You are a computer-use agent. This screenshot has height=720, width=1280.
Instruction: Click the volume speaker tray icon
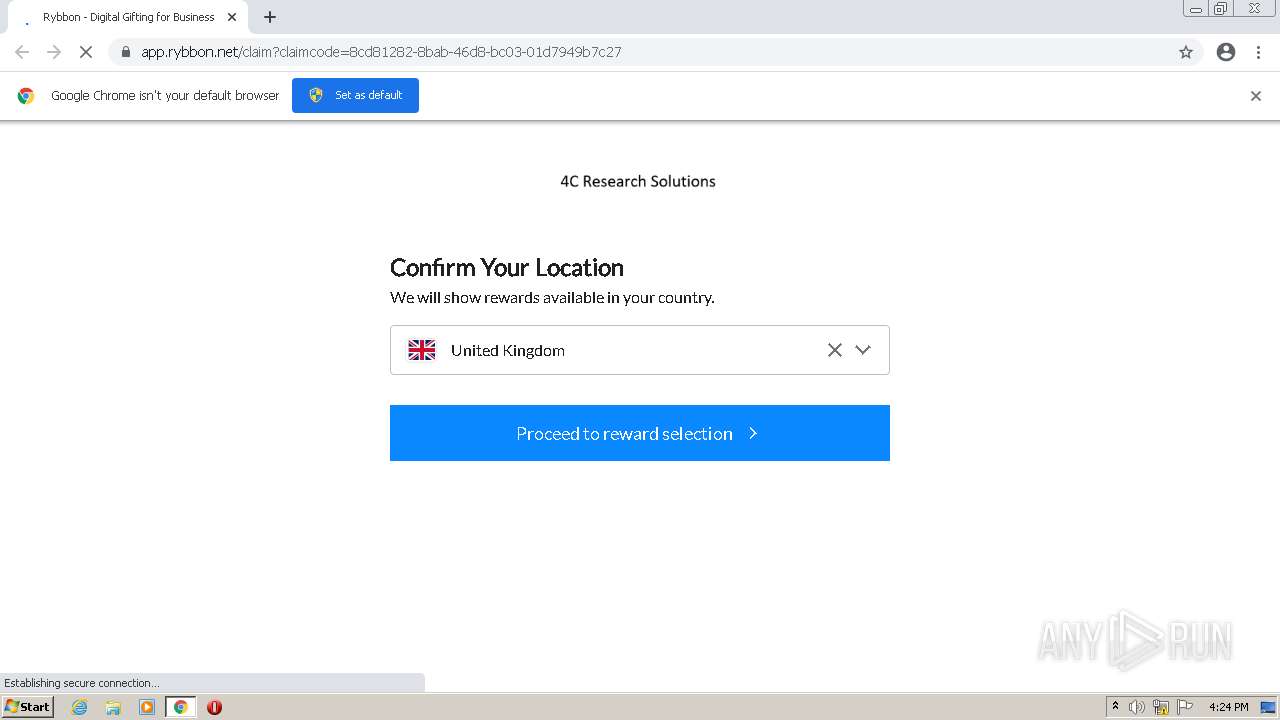[x=1137, y=707]
